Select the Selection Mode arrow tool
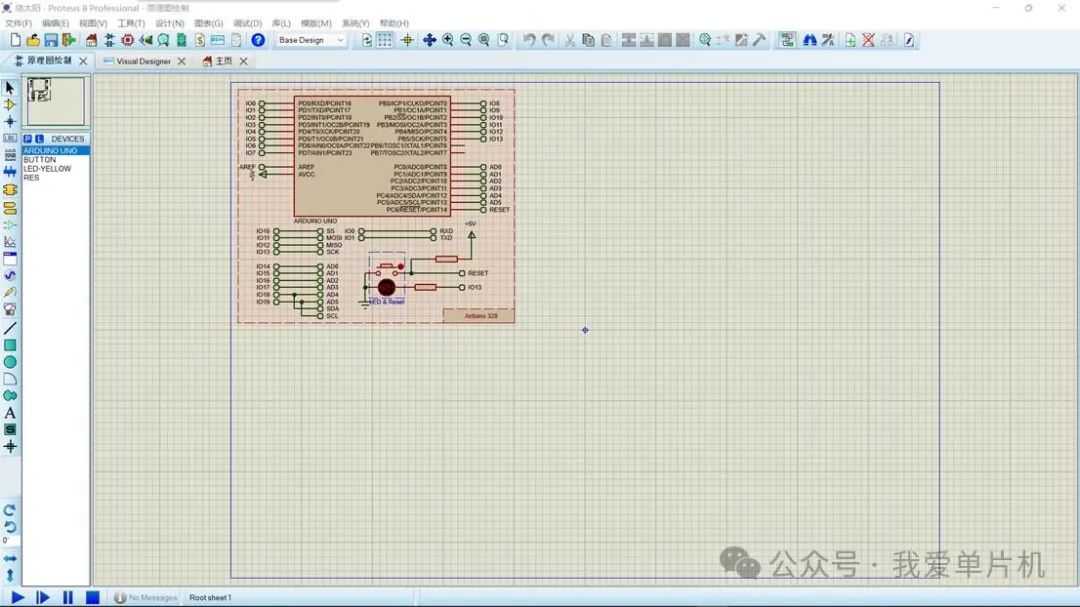The height and width of the screenshot is (607, 1080). 10,88
